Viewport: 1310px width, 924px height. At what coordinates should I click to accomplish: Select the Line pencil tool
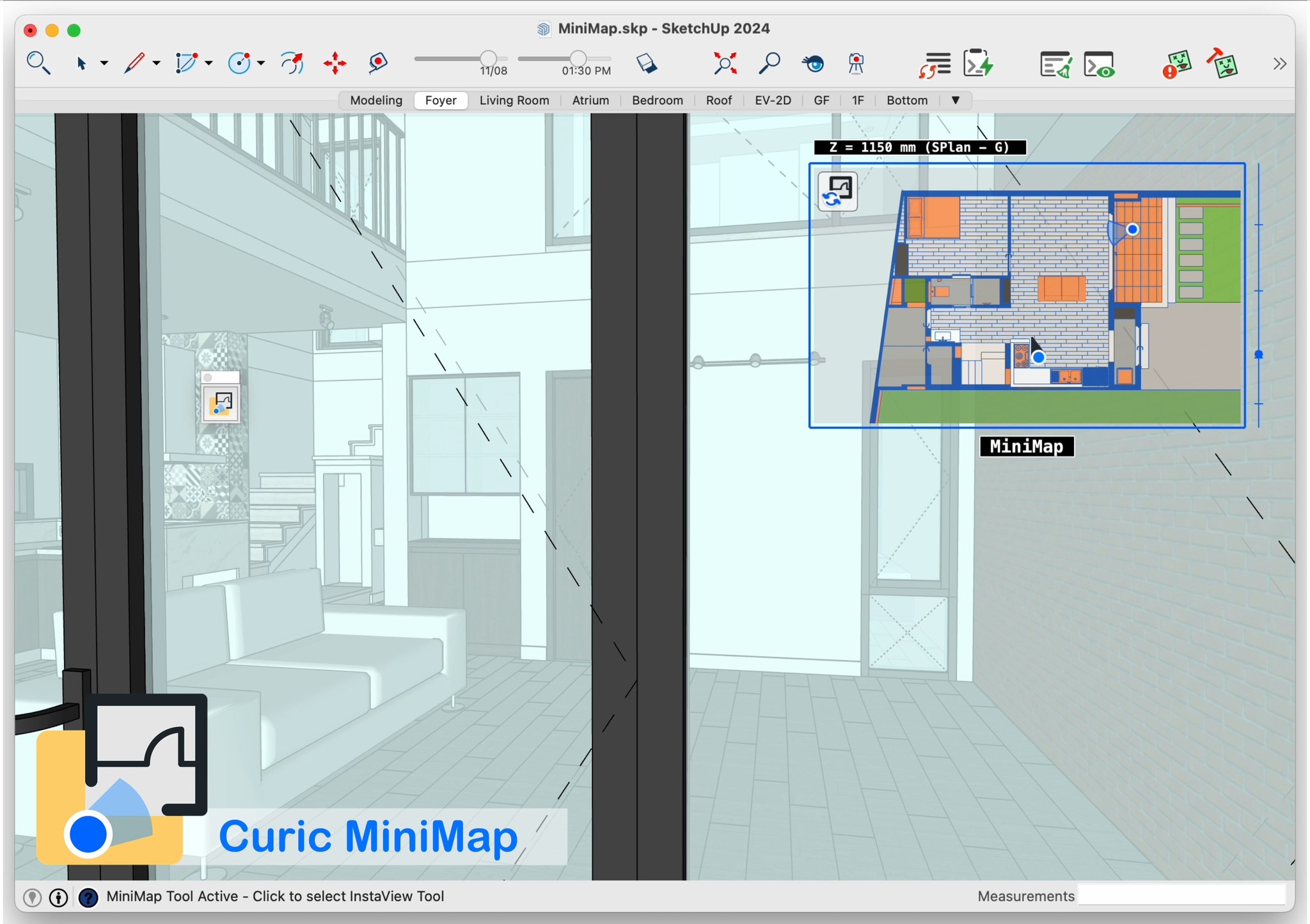pos(134,63)
